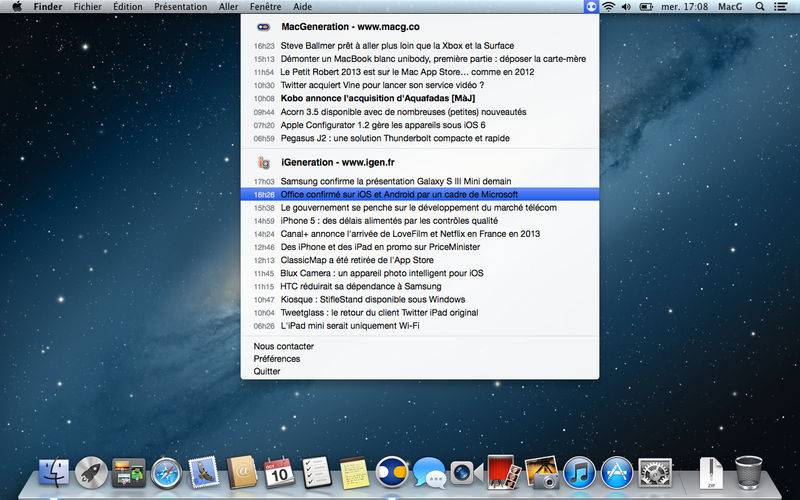Open the Trash in the Dock
The image size is (800, 500).
coord(748,473)
